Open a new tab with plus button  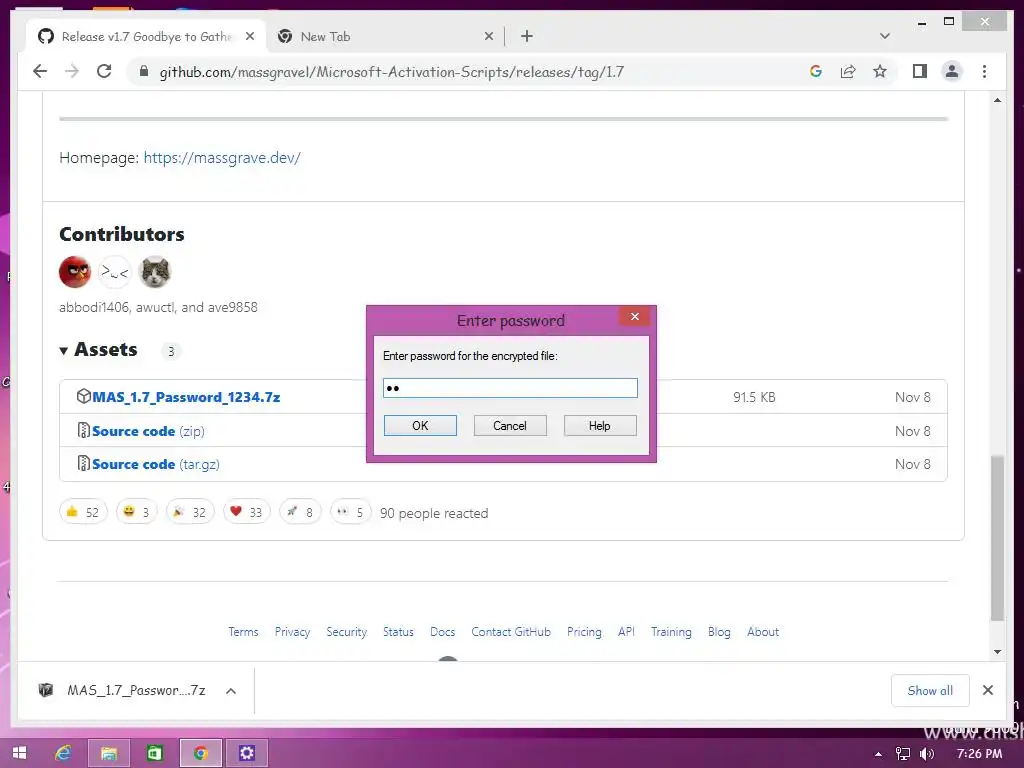[527, 37]
